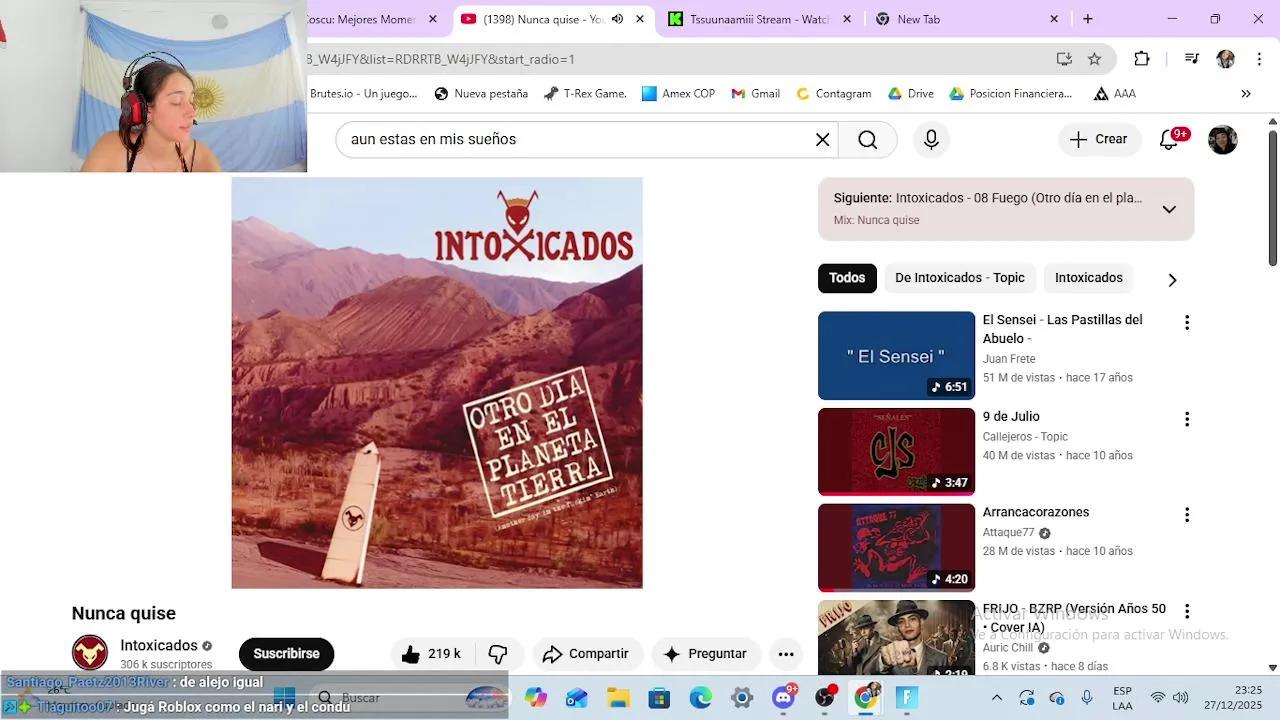Select the Intoxicados filter chip
Image resolution: width=1280 pixels, height=720 pixels.
[x=1088, y=278]
